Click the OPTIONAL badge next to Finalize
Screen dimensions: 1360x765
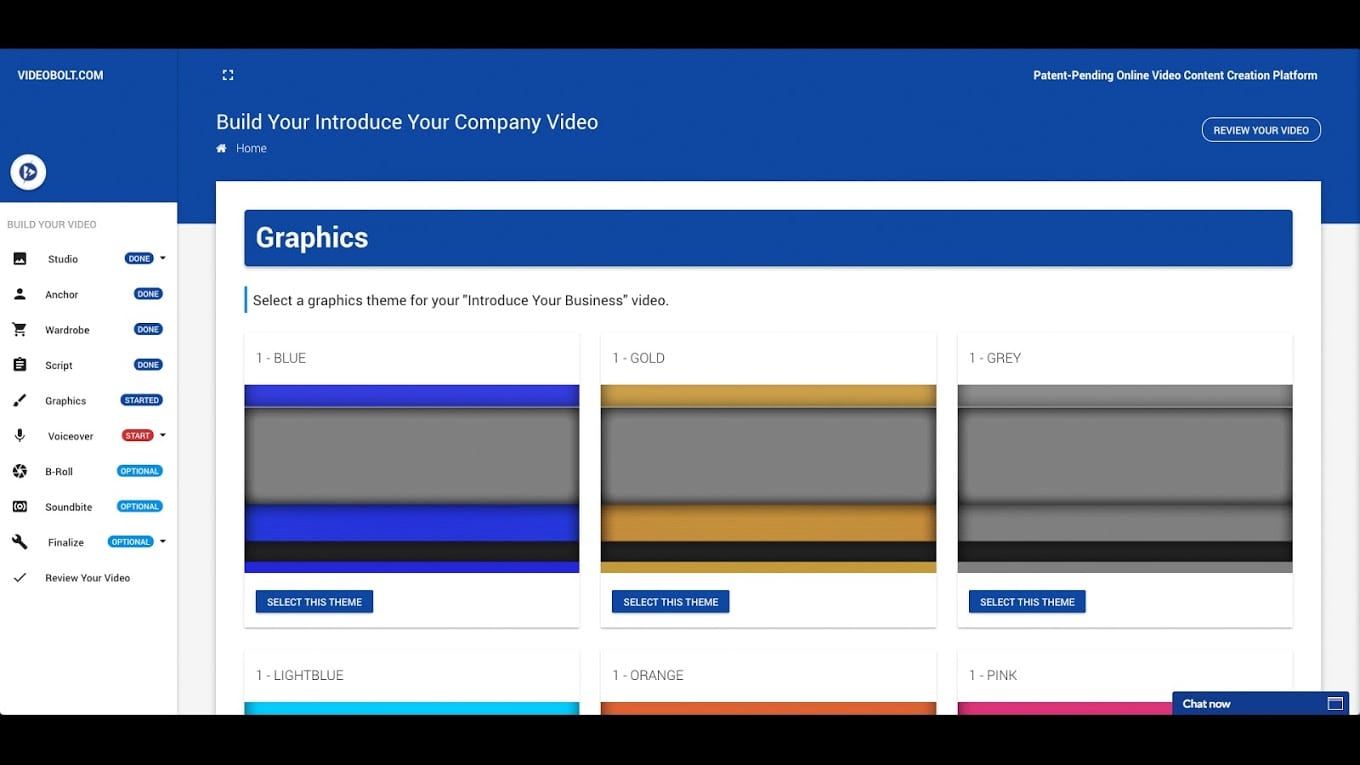tap(130, 542)
